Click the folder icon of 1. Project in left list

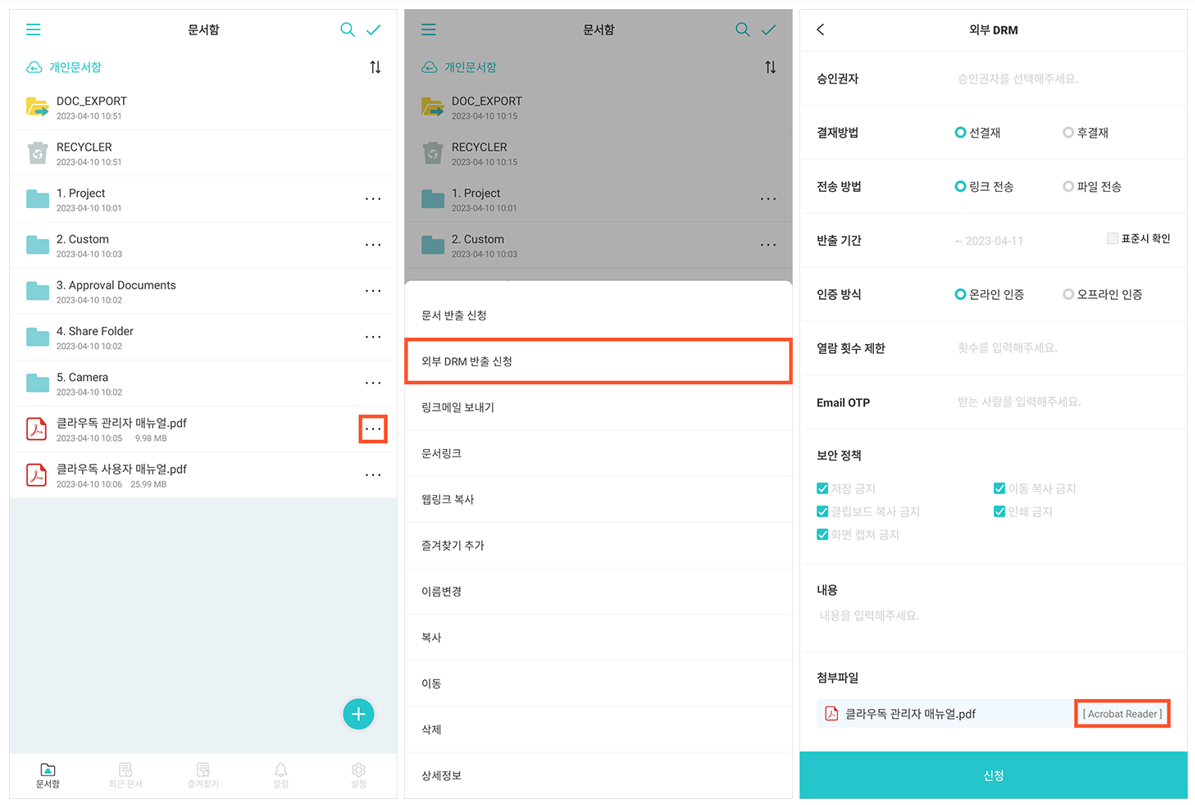click(37, 199)
